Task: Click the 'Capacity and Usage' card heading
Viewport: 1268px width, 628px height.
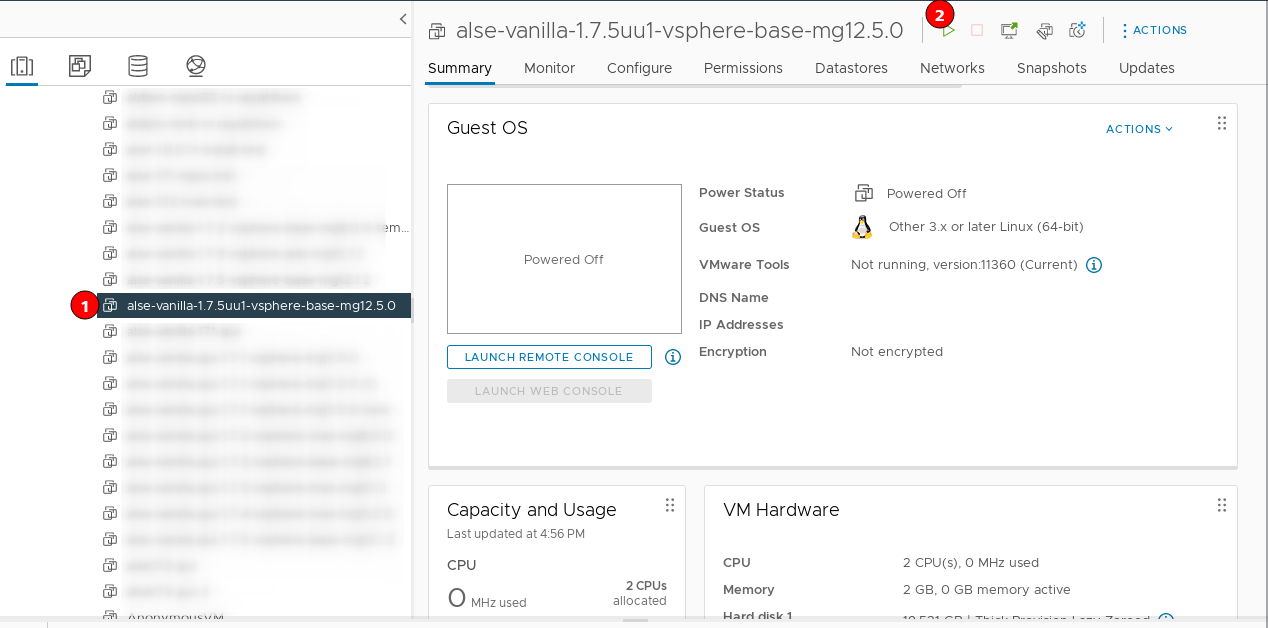Action: coord(532,510)
